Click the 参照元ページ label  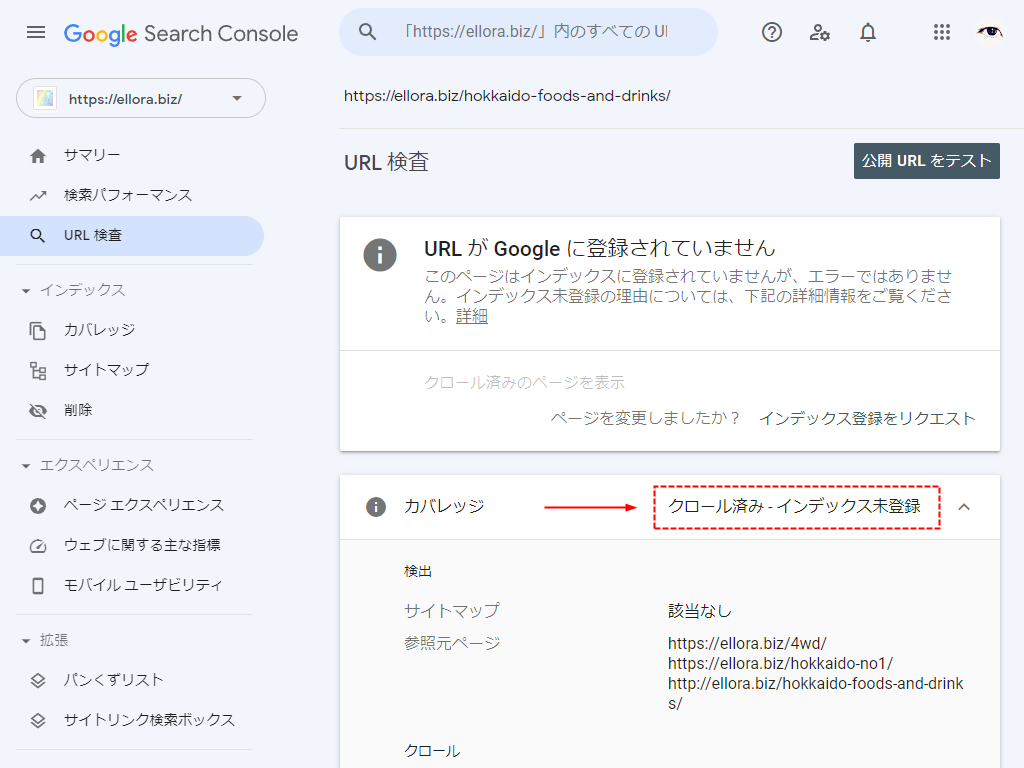click(452, 643)
